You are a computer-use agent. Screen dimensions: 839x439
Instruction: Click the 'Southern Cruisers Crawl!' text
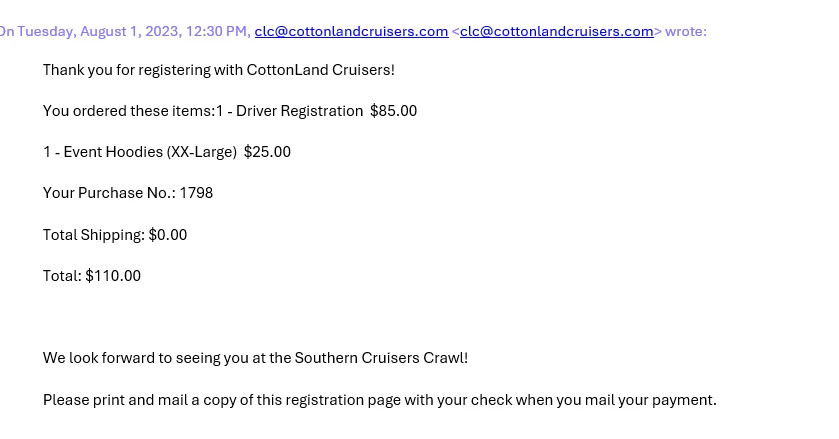coord(381,358)
